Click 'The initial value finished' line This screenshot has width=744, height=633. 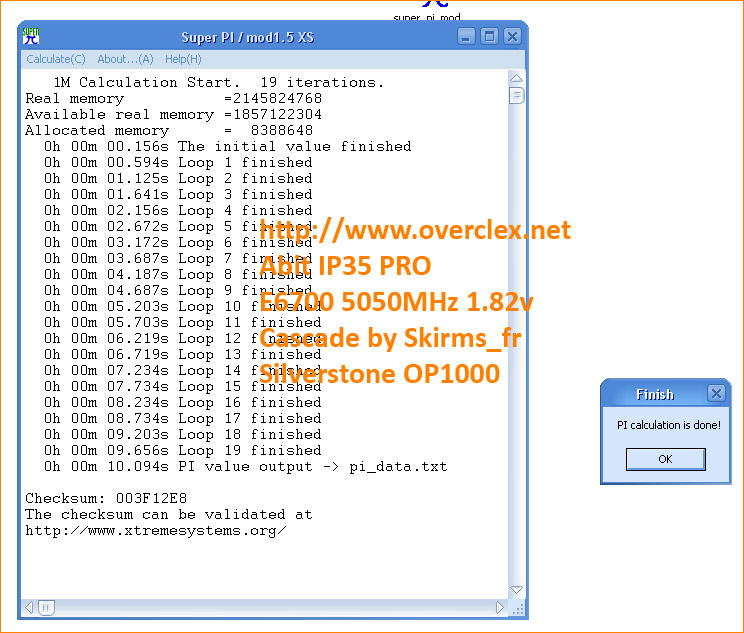228,147
